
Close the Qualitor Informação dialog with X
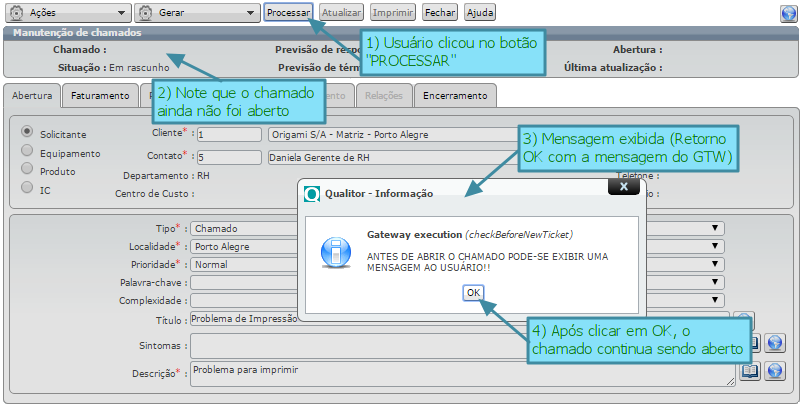point(623,186)
